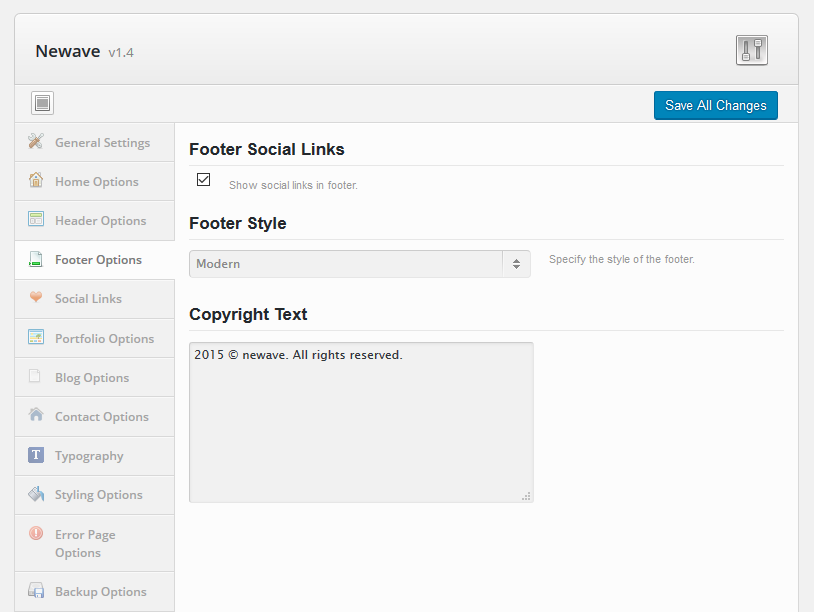
Task: Click the Copyright textarea resize handle
Action: pyautogui.click(x=526, y=496)
